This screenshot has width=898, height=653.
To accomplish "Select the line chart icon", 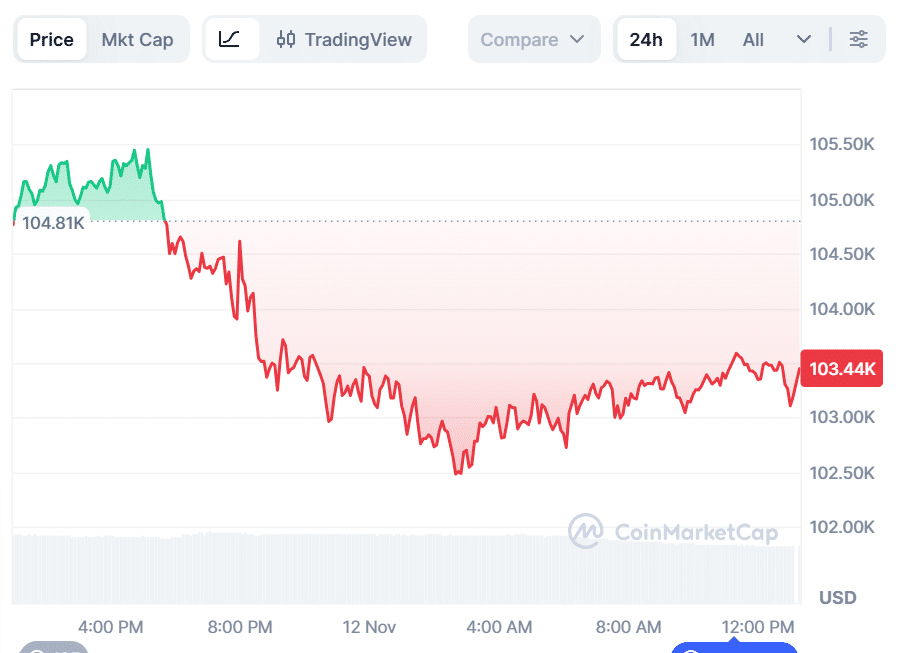I will coord(231,39).
